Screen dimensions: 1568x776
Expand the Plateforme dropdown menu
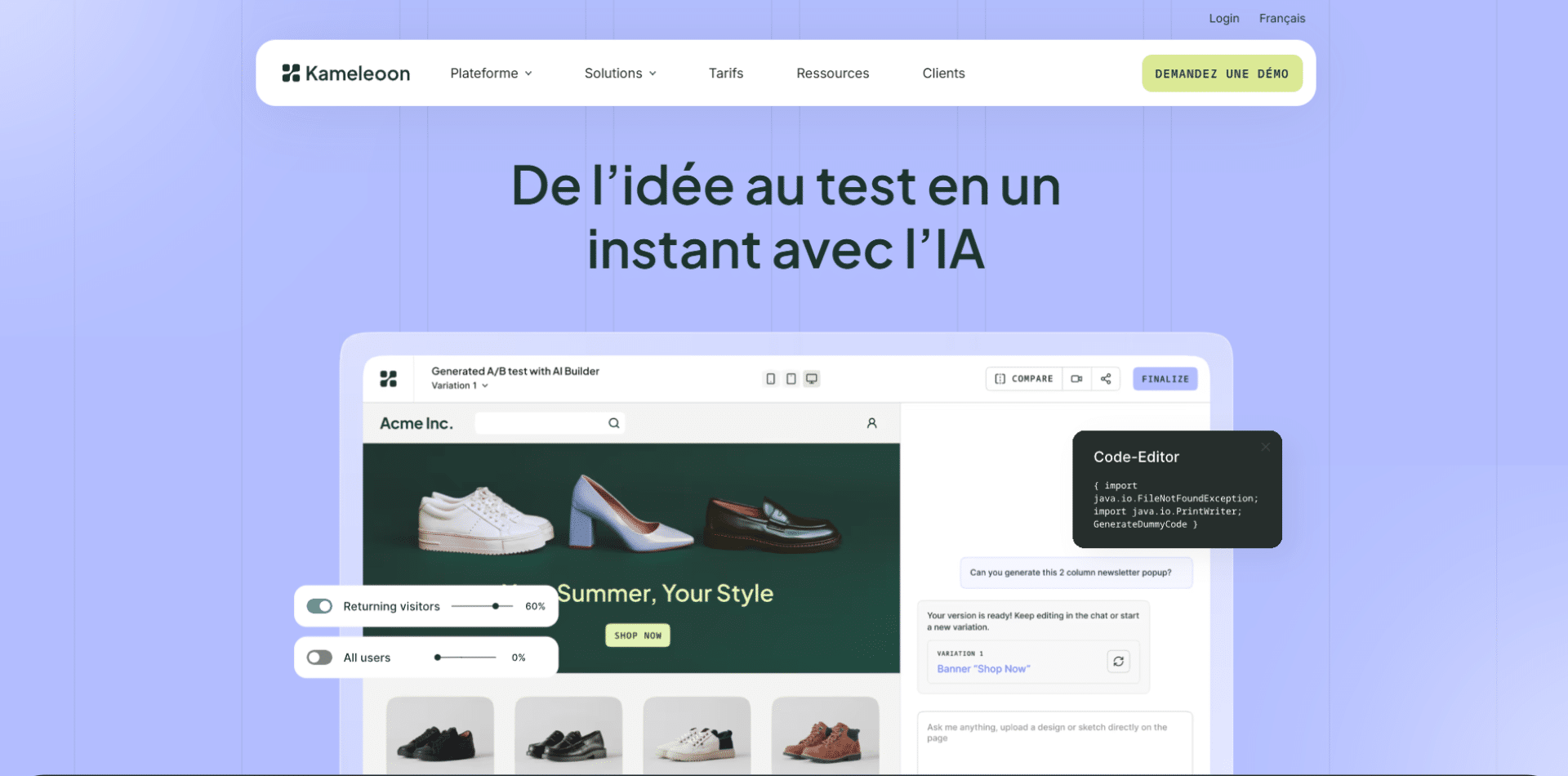[x=491, y=74]
